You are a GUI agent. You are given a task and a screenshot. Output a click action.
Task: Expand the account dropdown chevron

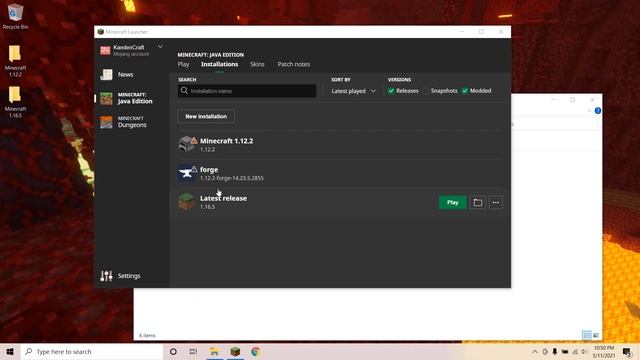tap(160, 47)
